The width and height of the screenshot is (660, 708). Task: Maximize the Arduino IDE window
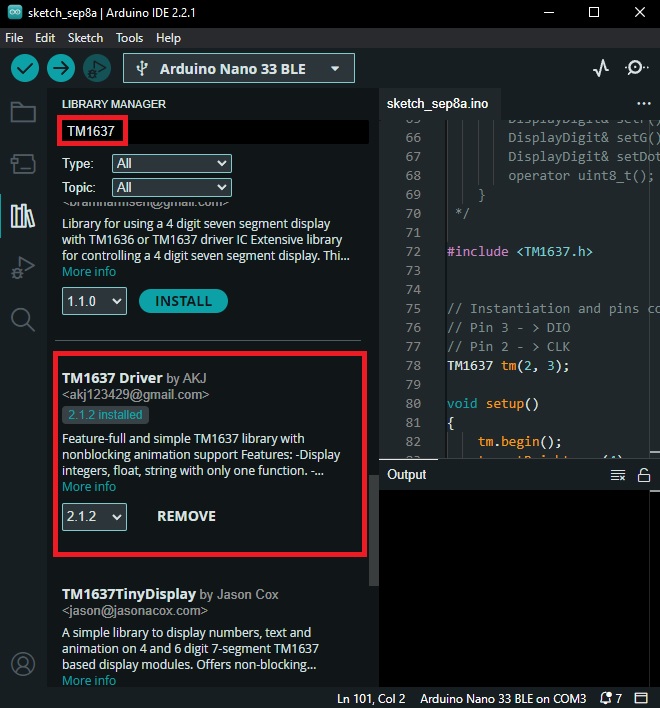point(594,12)
